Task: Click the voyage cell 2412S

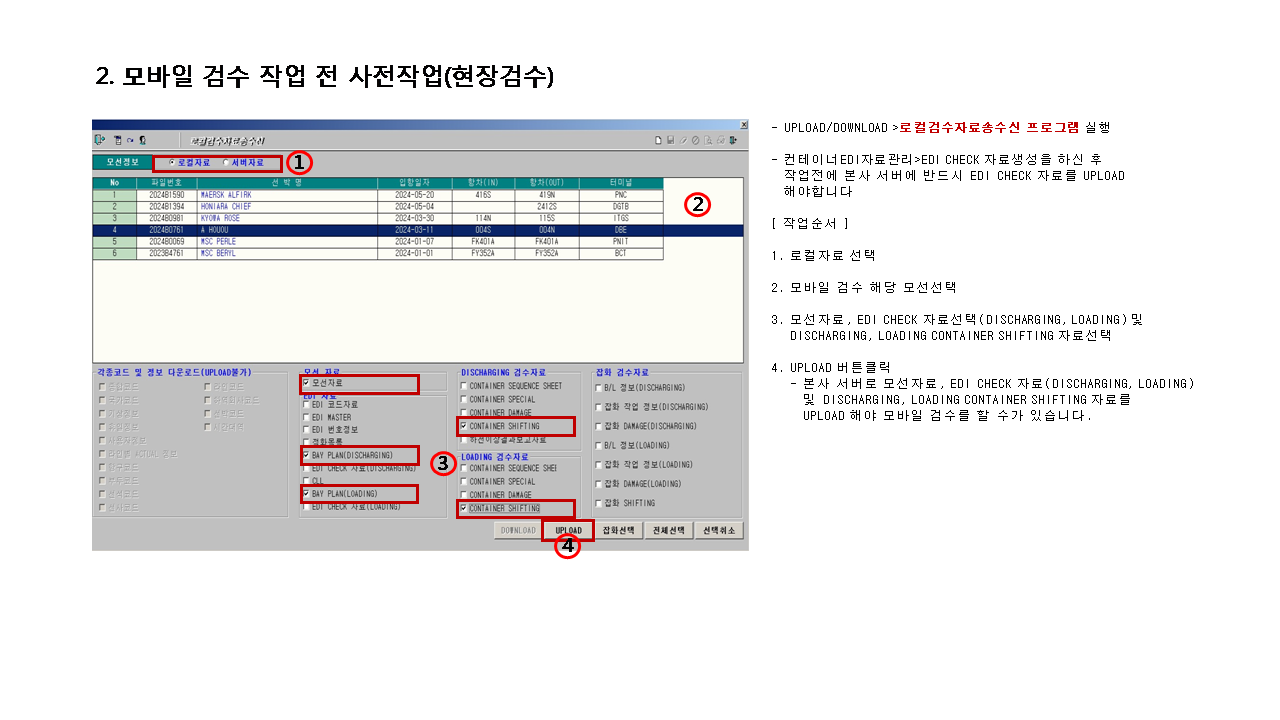Action: (547, 207)
